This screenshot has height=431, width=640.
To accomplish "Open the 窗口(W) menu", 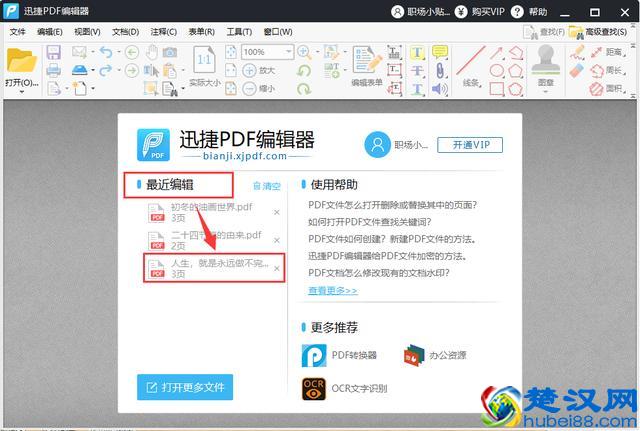I will tap(278, 32).
